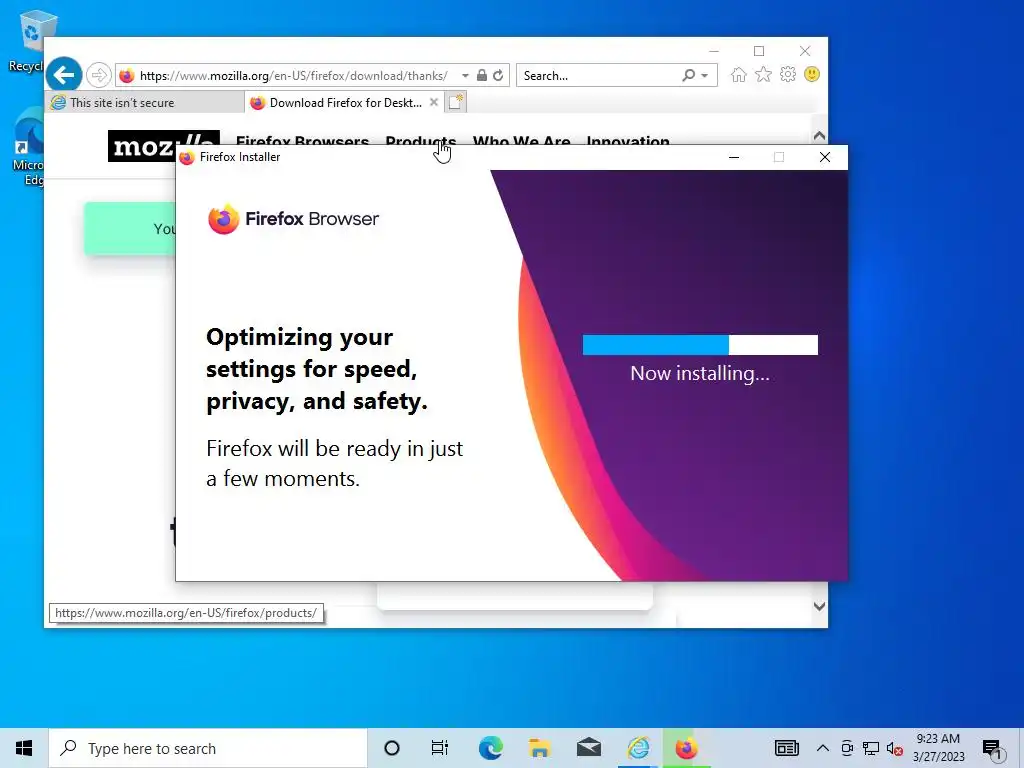This screenshot has height=768, width=1024.
Task: Minimize the Firefox Installer window
Action: pos(733,157)
